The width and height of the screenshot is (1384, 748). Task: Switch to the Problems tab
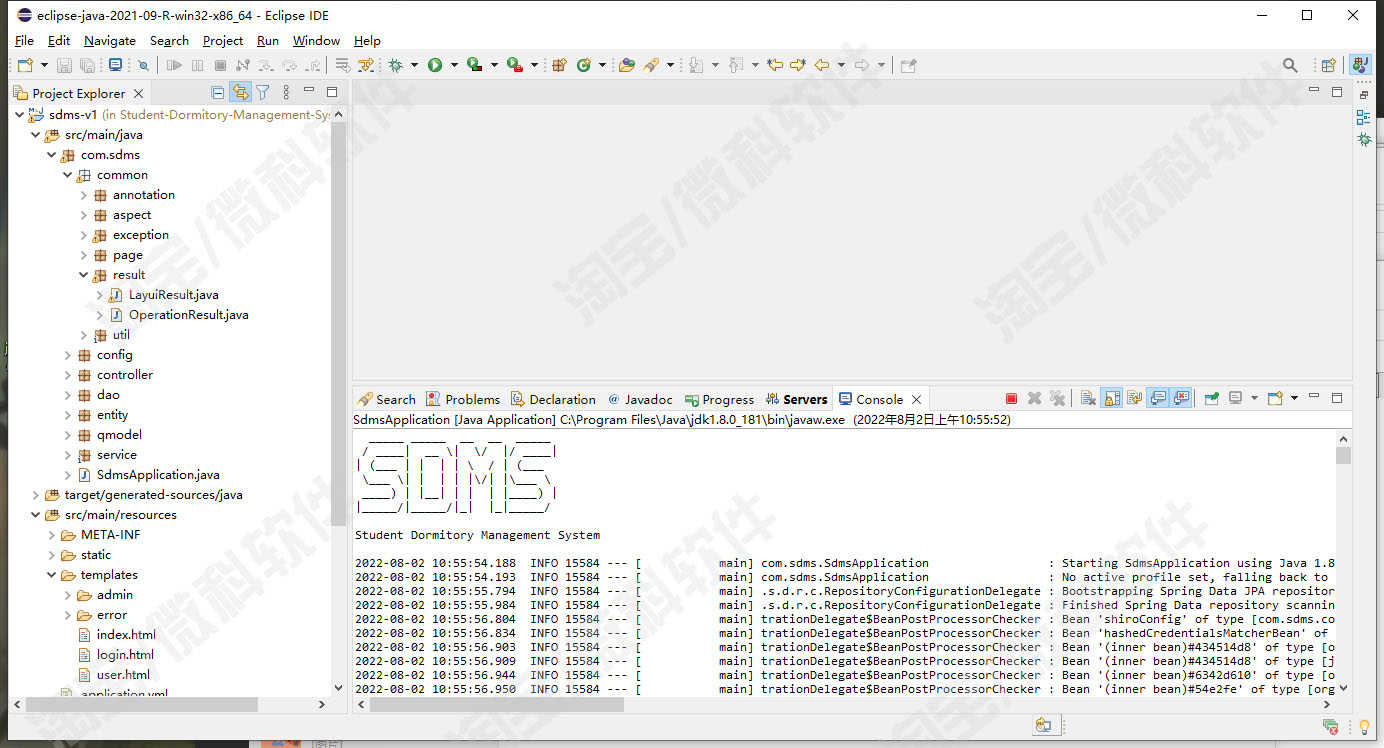tap(462, 399)
